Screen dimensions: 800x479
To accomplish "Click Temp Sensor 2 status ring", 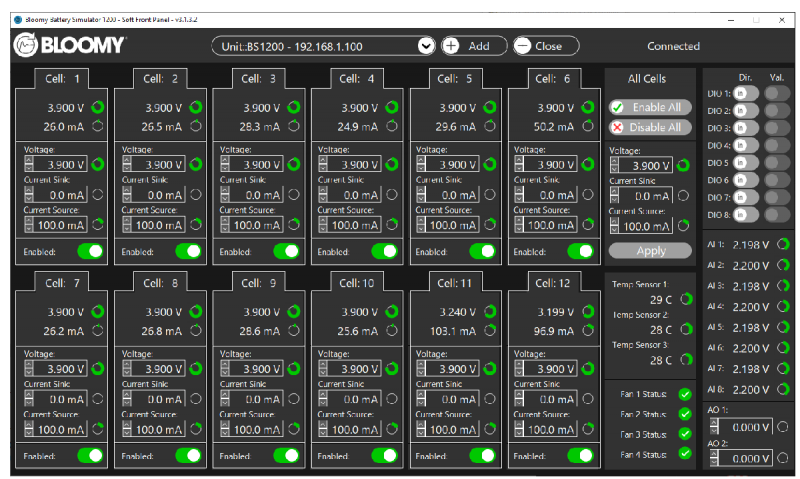I will 686,329.
